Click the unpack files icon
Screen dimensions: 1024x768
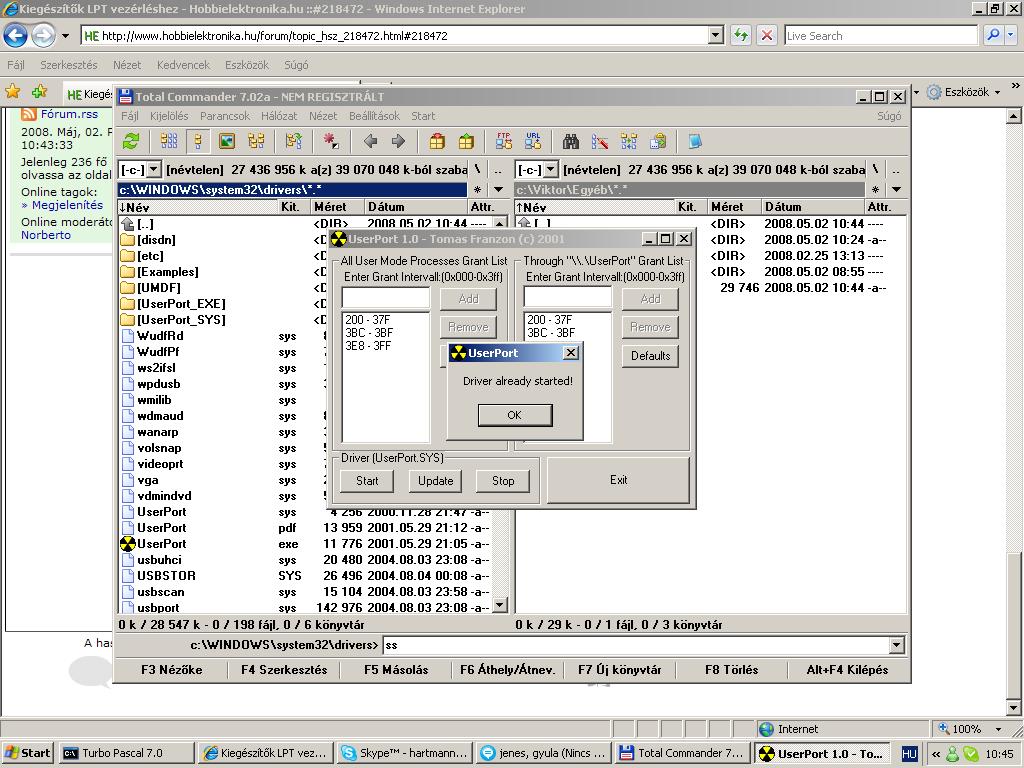(x=466, y=141)
